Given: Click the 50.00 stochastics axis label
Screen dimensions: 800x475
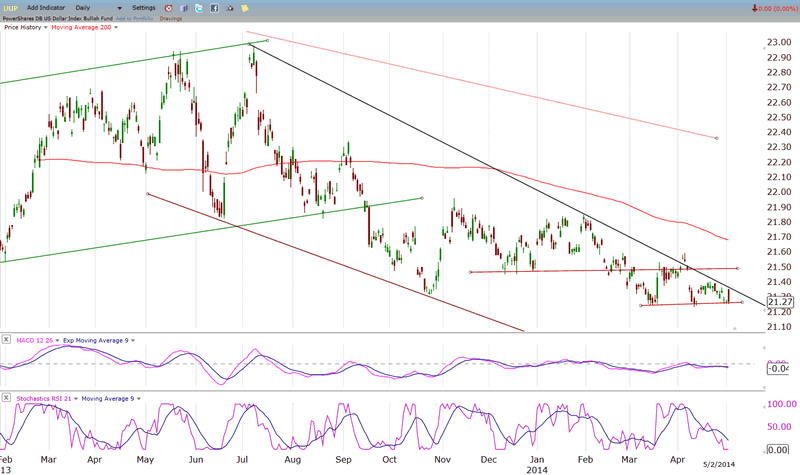Looking at the screenshot, I should point(780,427).
